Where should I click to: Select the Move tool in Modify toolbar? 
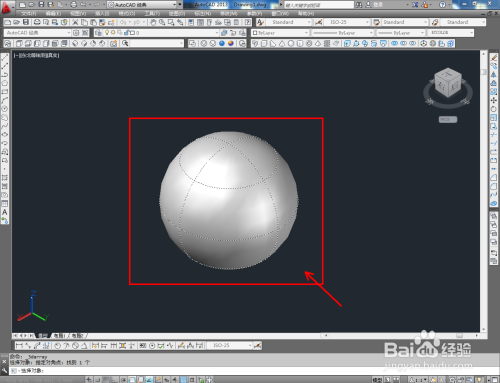494,100
